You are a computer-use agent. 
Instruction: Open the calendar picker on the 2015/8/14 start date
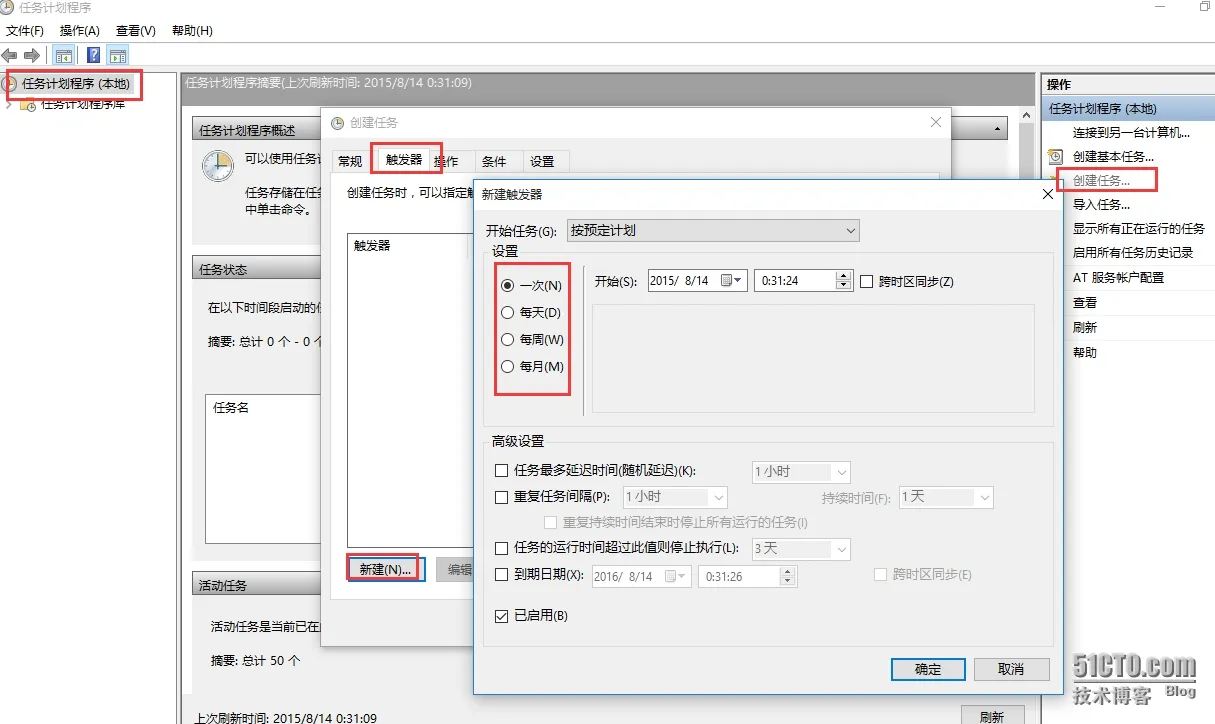(732, 281)
